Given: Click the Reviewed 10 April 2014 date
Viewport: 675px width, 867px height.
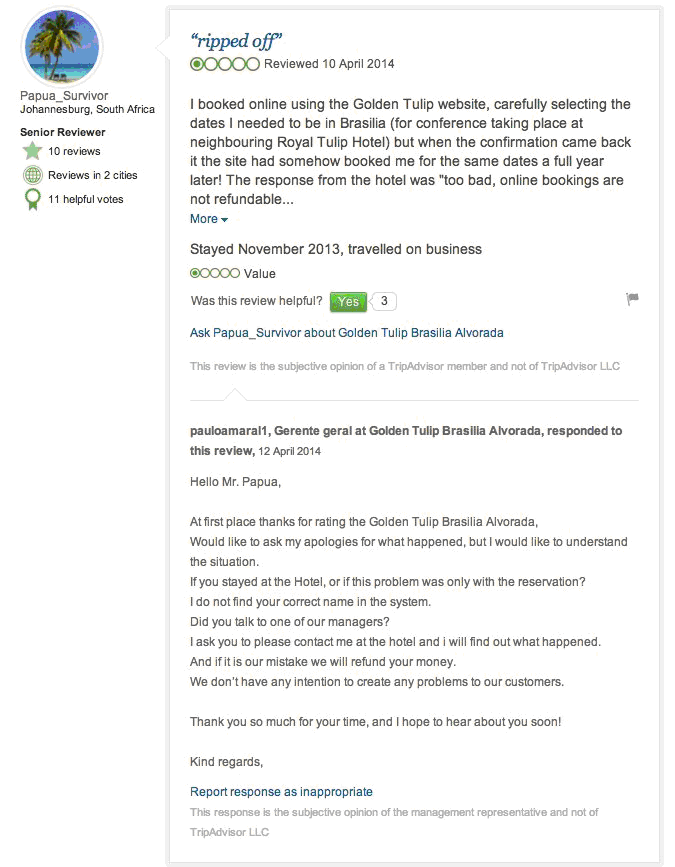Looking at the screenshot, I should (329, 64).
